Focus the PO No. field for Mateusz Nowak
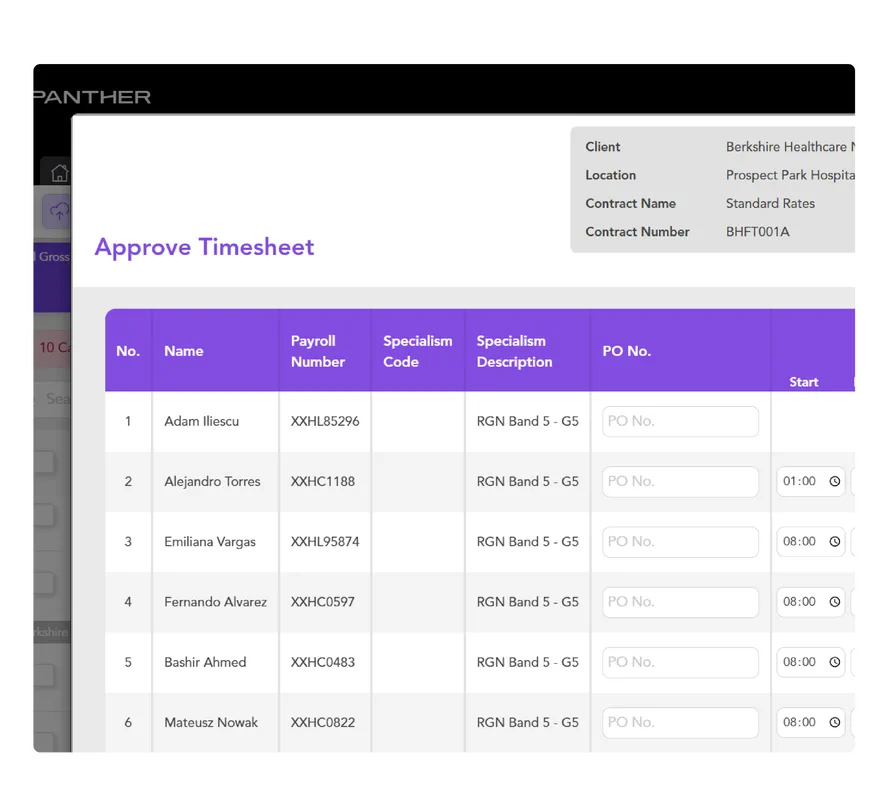This screenshot has width=874, height=812. (680, 722)
